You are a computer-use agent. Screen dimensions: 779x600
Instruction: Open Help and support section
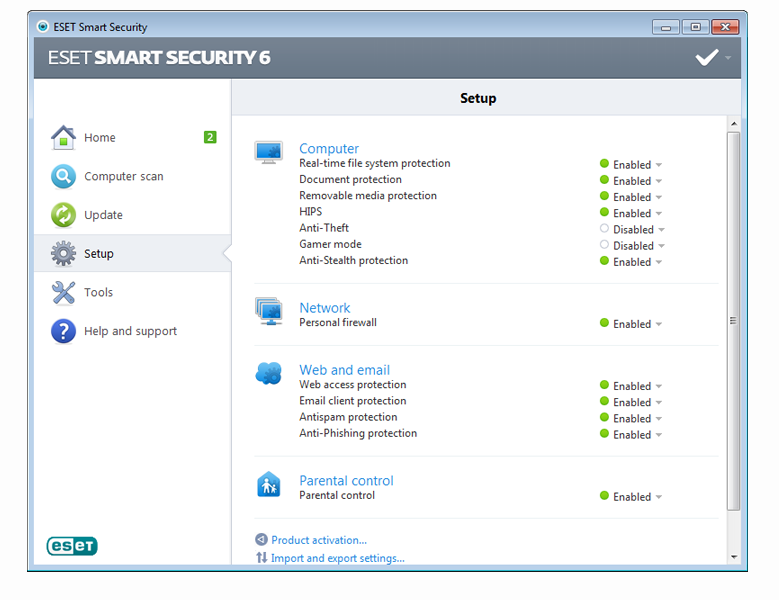click(133, 331)
